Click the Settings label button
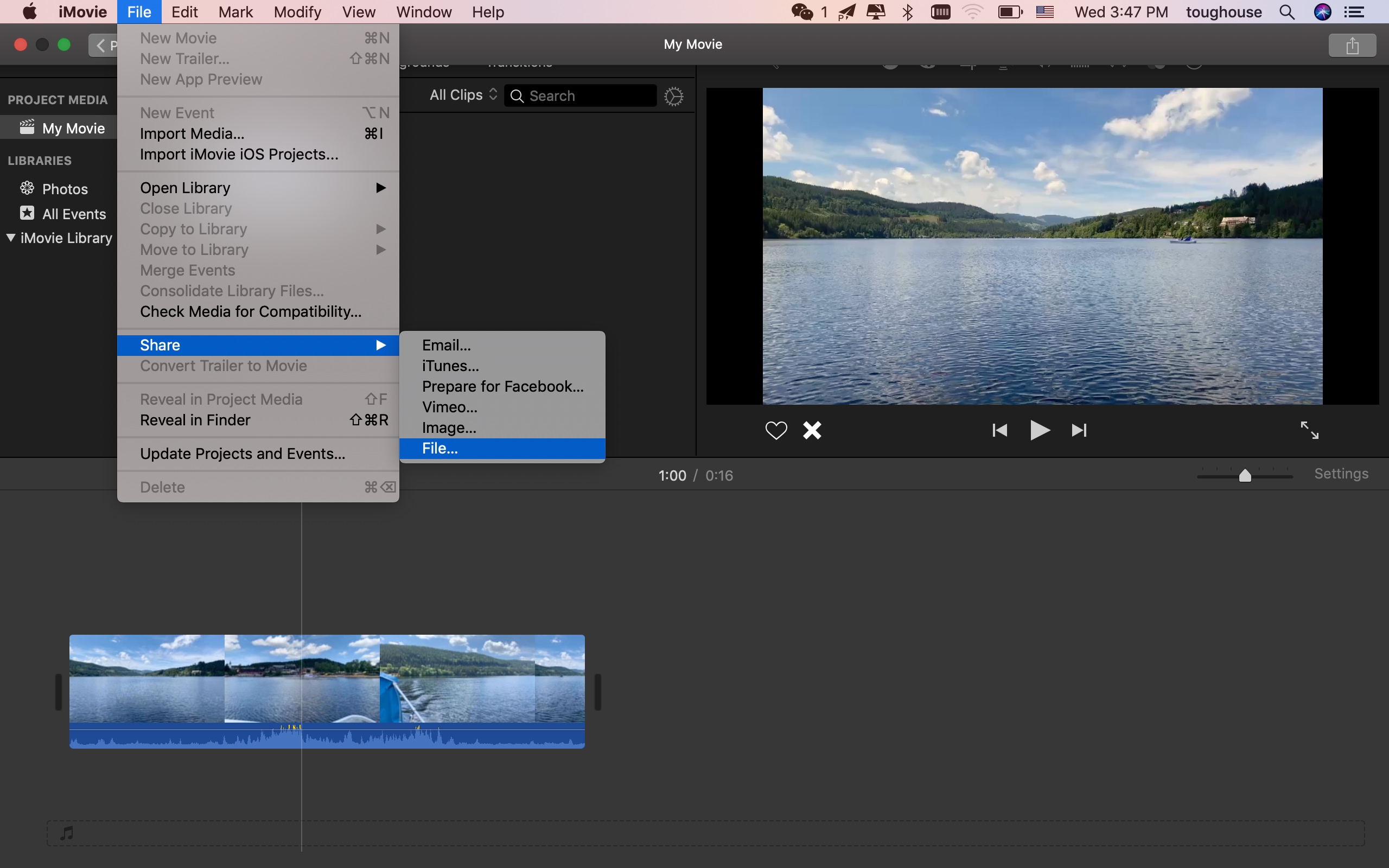 tap(1341, 473)
